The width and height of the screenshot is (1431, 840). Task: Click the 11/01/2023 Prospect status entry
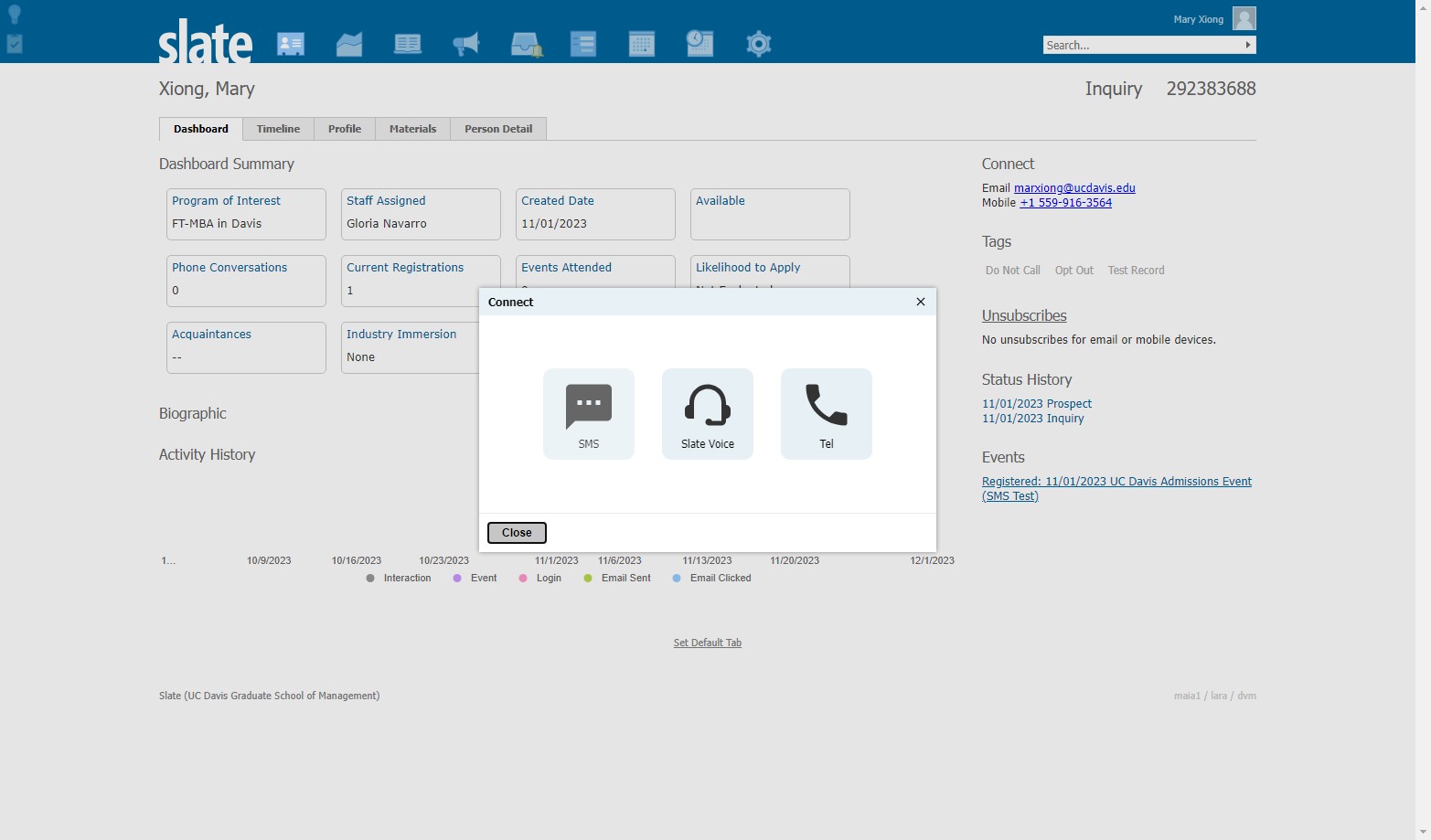(x=1037, y=404)
